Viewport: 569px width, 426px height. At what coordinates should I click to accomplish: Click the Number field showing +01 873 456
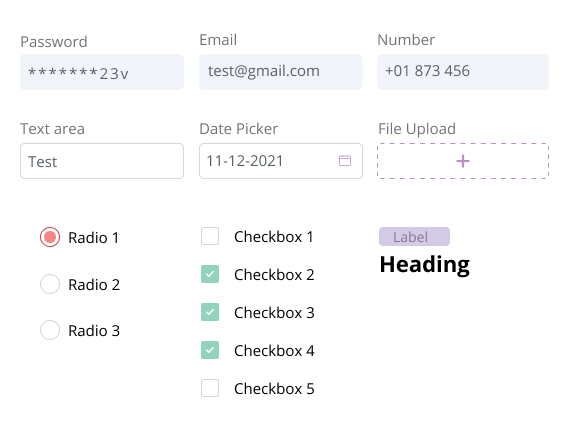pyautogui.click(x=463, y=72)
